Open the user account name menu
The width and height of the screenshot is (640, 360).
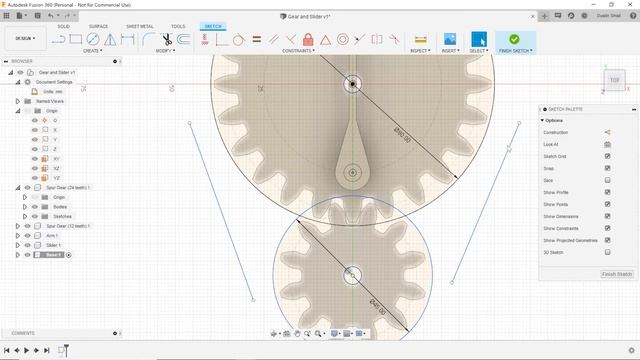pyautogui.click(x=609, y=16)
